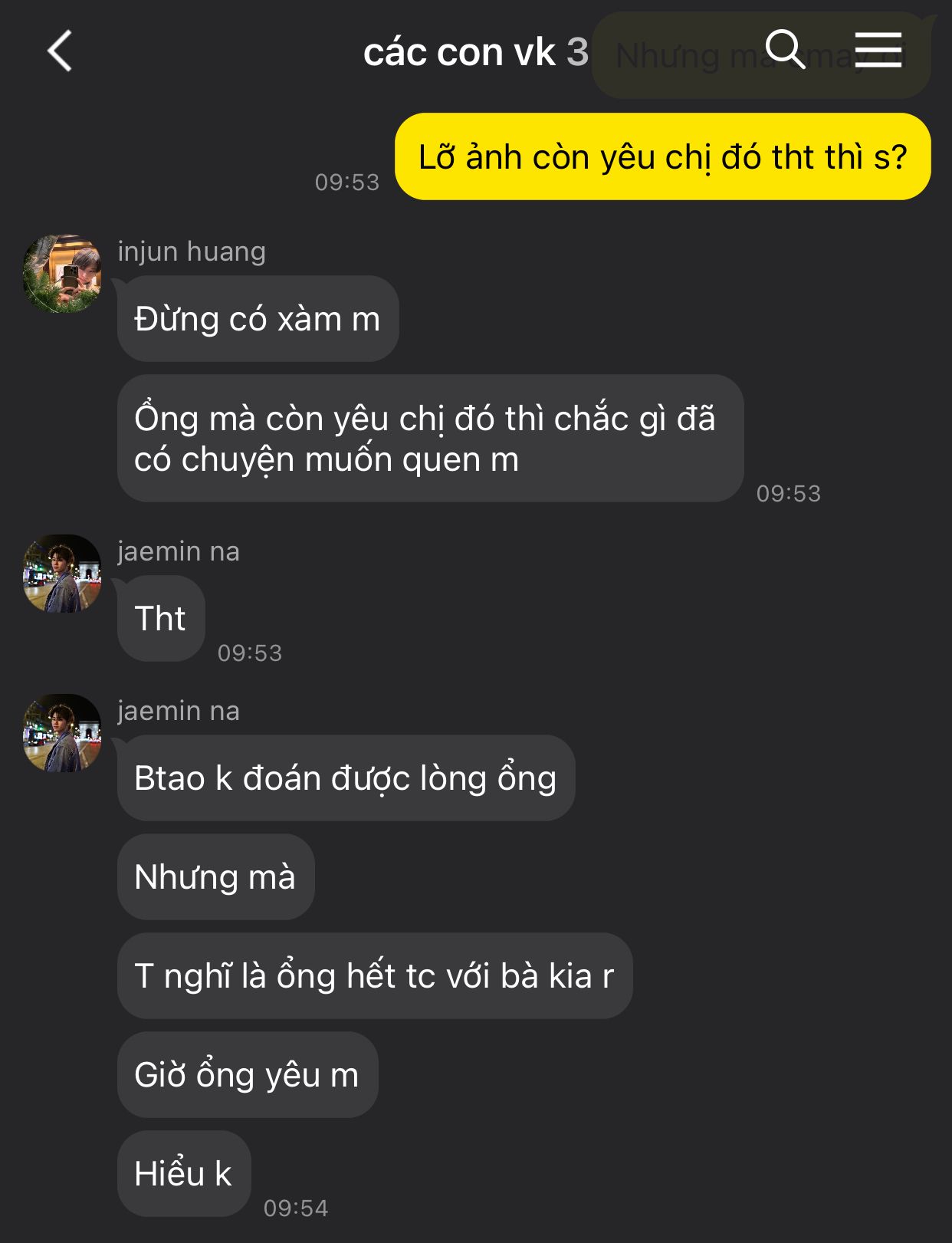
Task: Select the 'Btao k đoán được lòng ổng' bubble
Action: pyautogui.click(x=346, y=778)
